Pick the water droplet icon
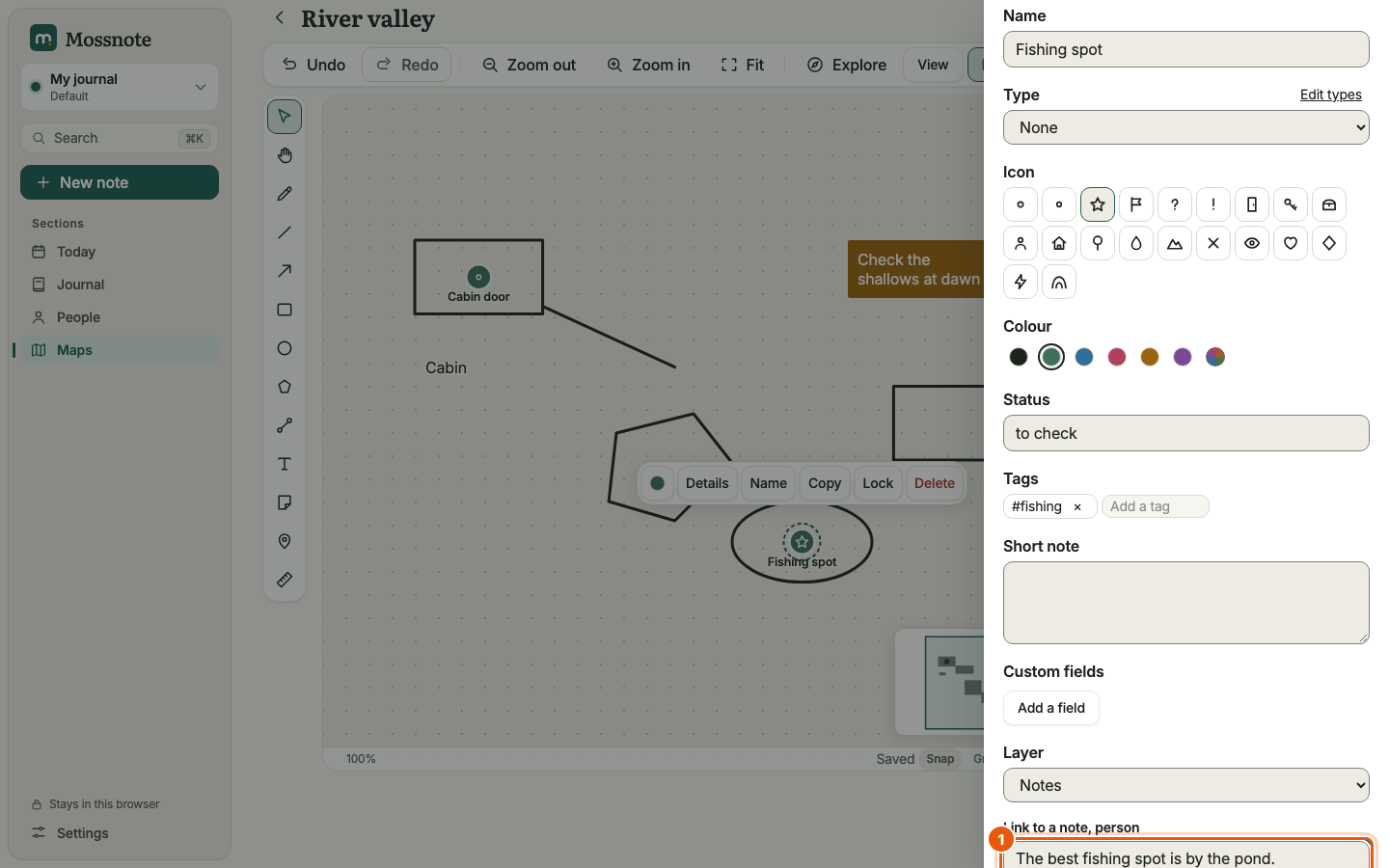1389x868 pixels. [1136, 243]
